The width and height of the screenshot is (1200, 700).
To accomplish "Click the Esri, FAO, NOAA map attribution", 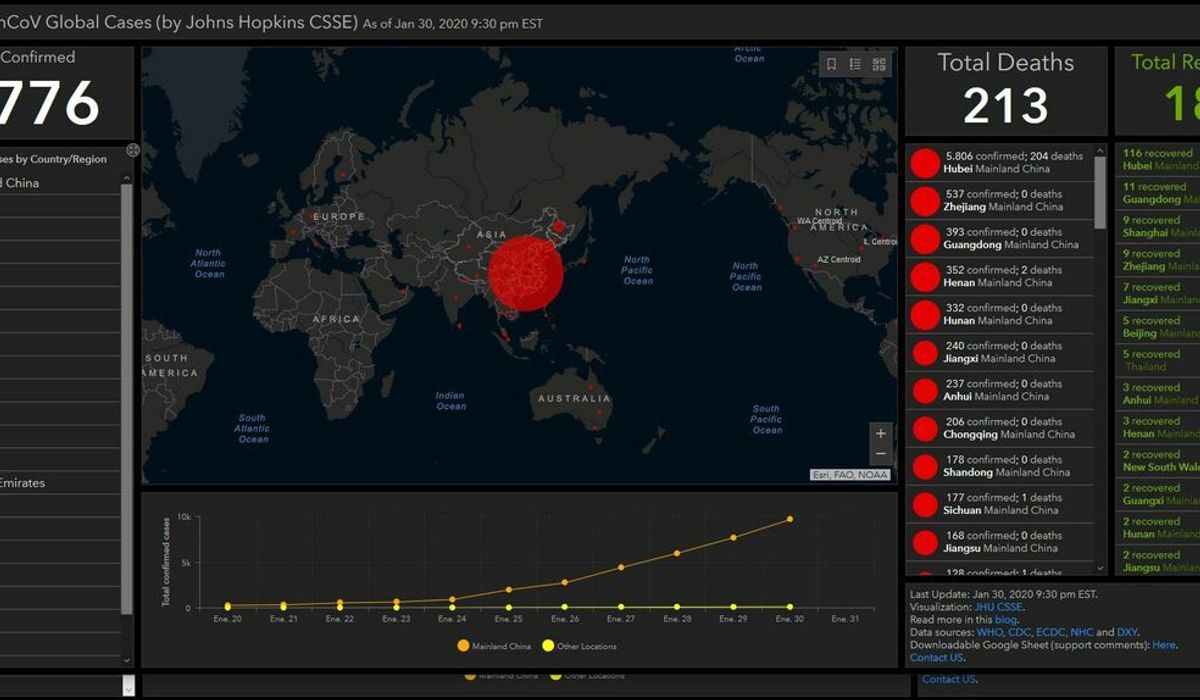I will pyautogui.click(x=850, y=475).
